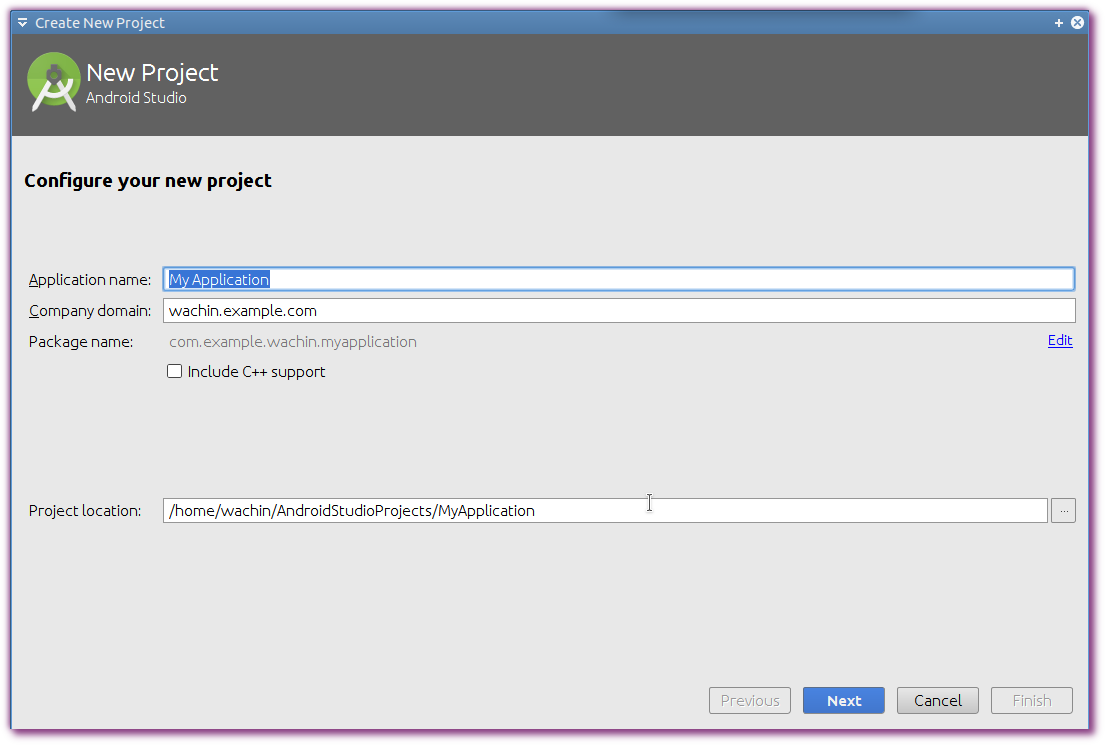
Task: Open window menu arrow in title bar
Action: tap(23, 23)
